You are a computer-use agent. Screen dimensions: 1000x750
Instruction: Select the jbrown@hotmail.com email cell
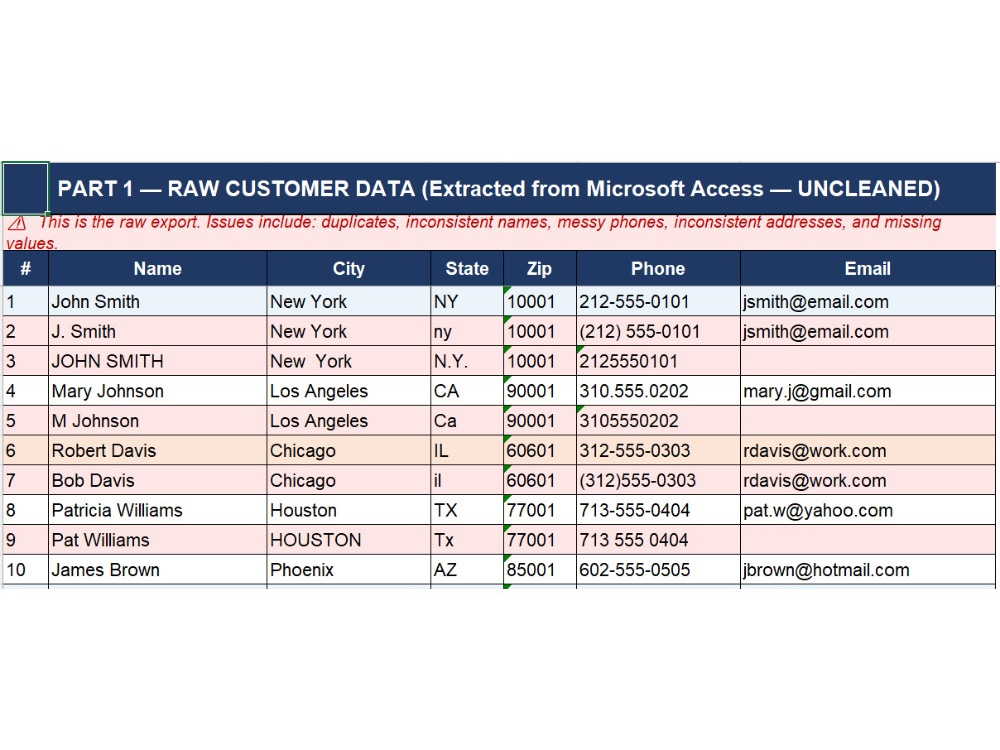tap(868, 570)
